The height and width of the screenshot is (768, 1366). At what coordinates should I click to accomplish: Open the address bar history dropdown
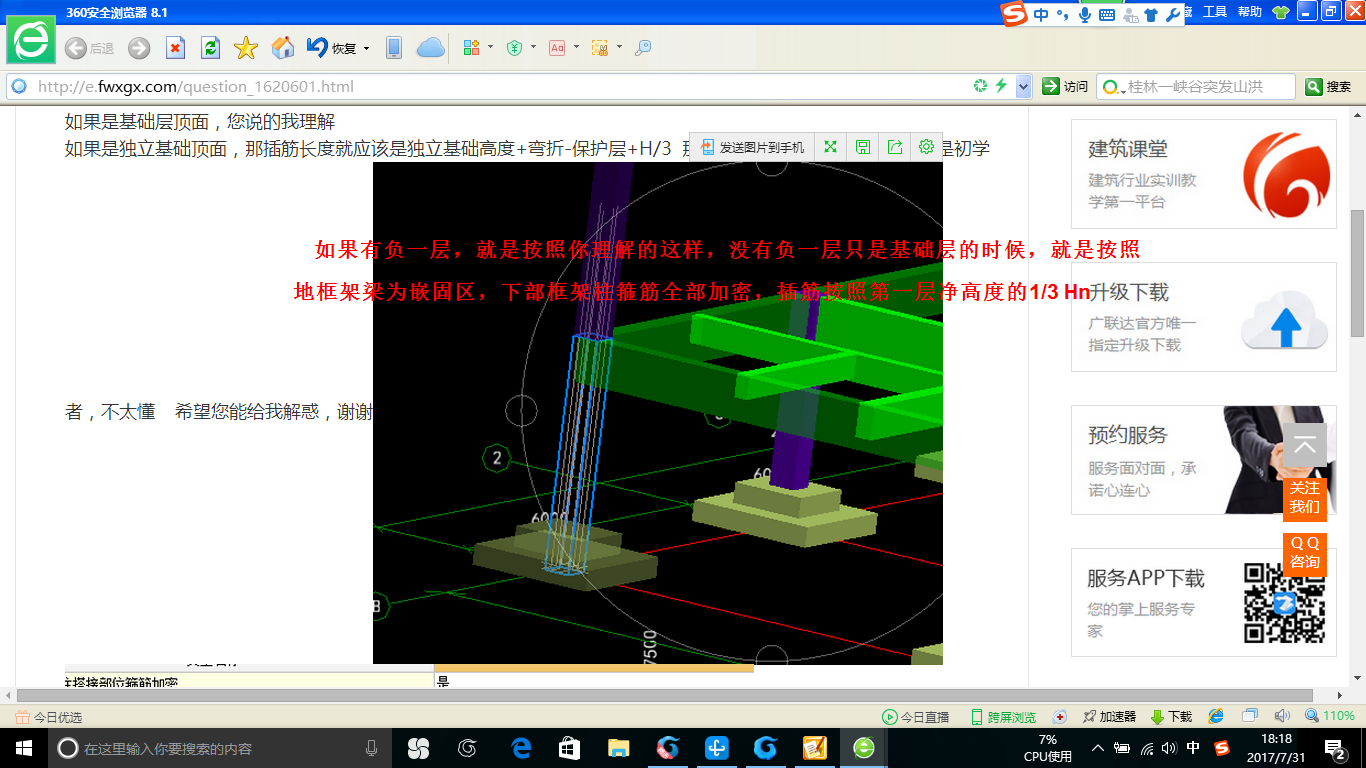click(x=1023, y=87)
